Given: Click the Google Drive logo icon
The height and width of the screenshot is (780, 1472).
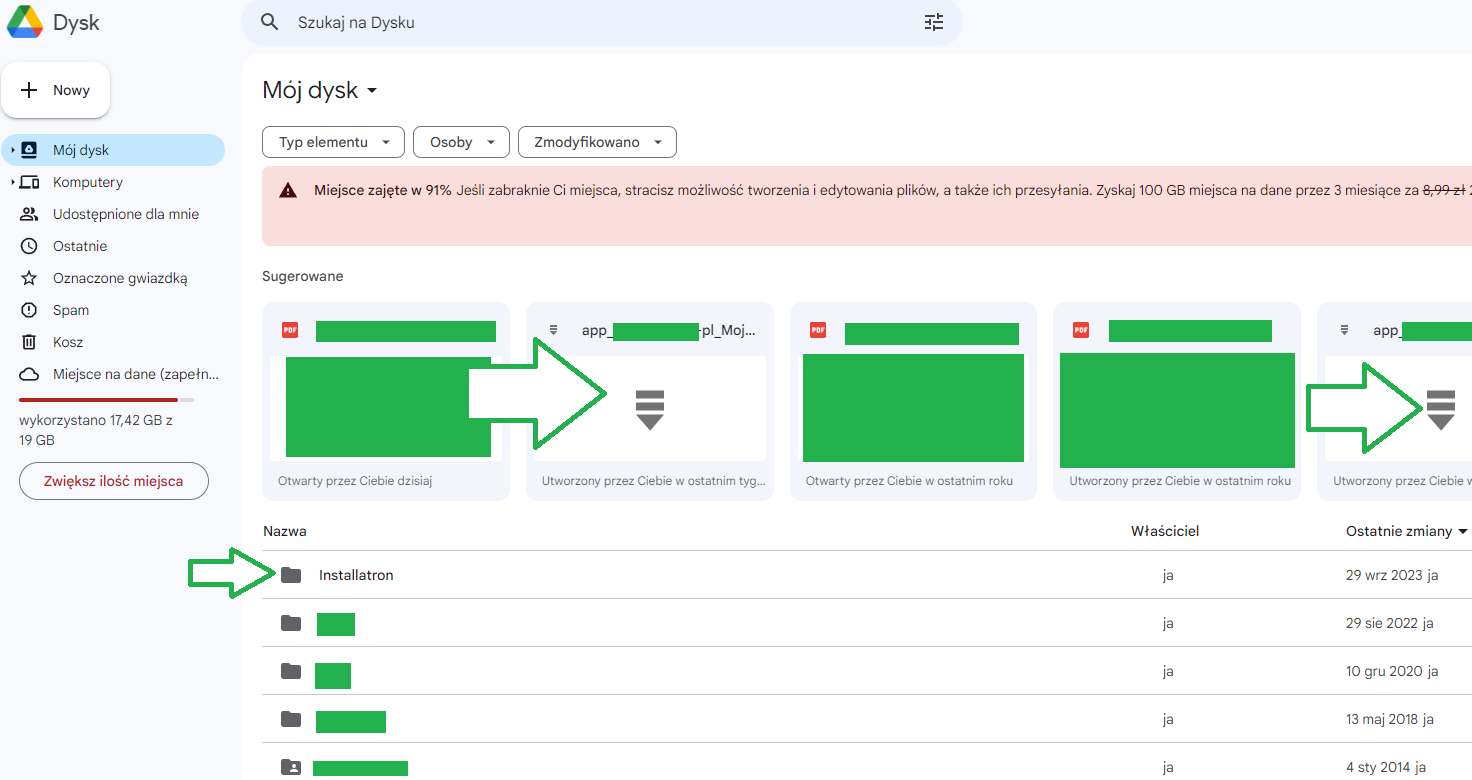Looking at the screenshot, I should (25, 22).
